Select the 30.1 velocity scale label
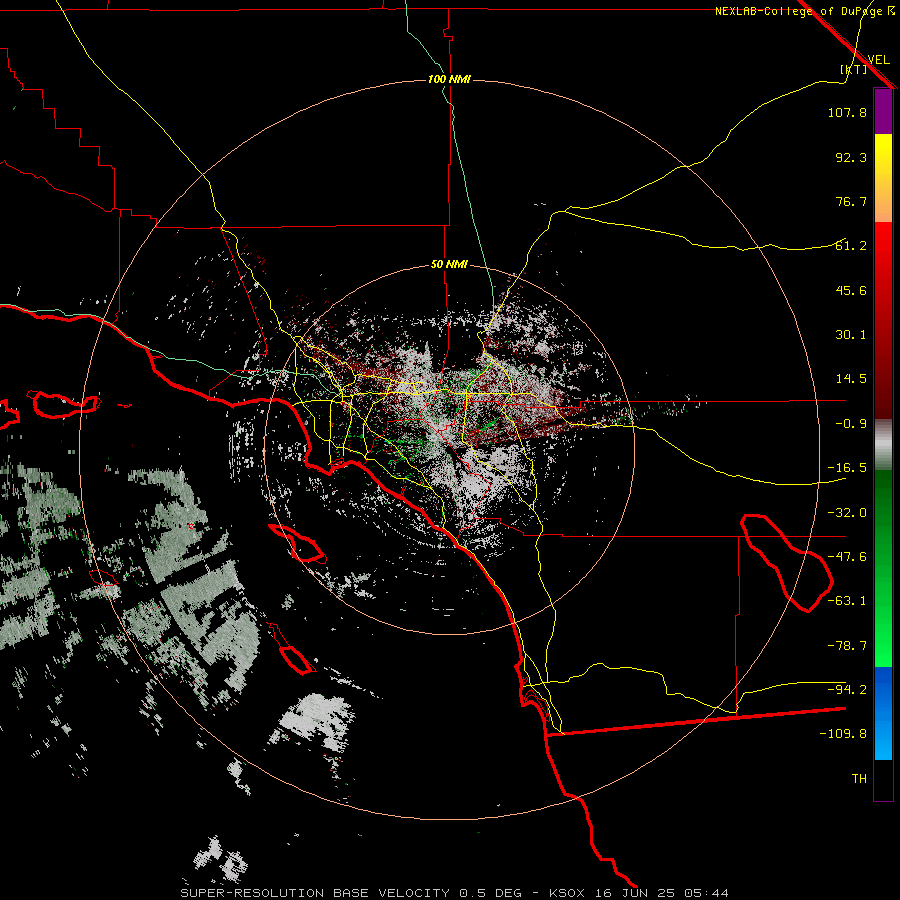The height and width of the screenshot is (900, 900). (851, 335)
